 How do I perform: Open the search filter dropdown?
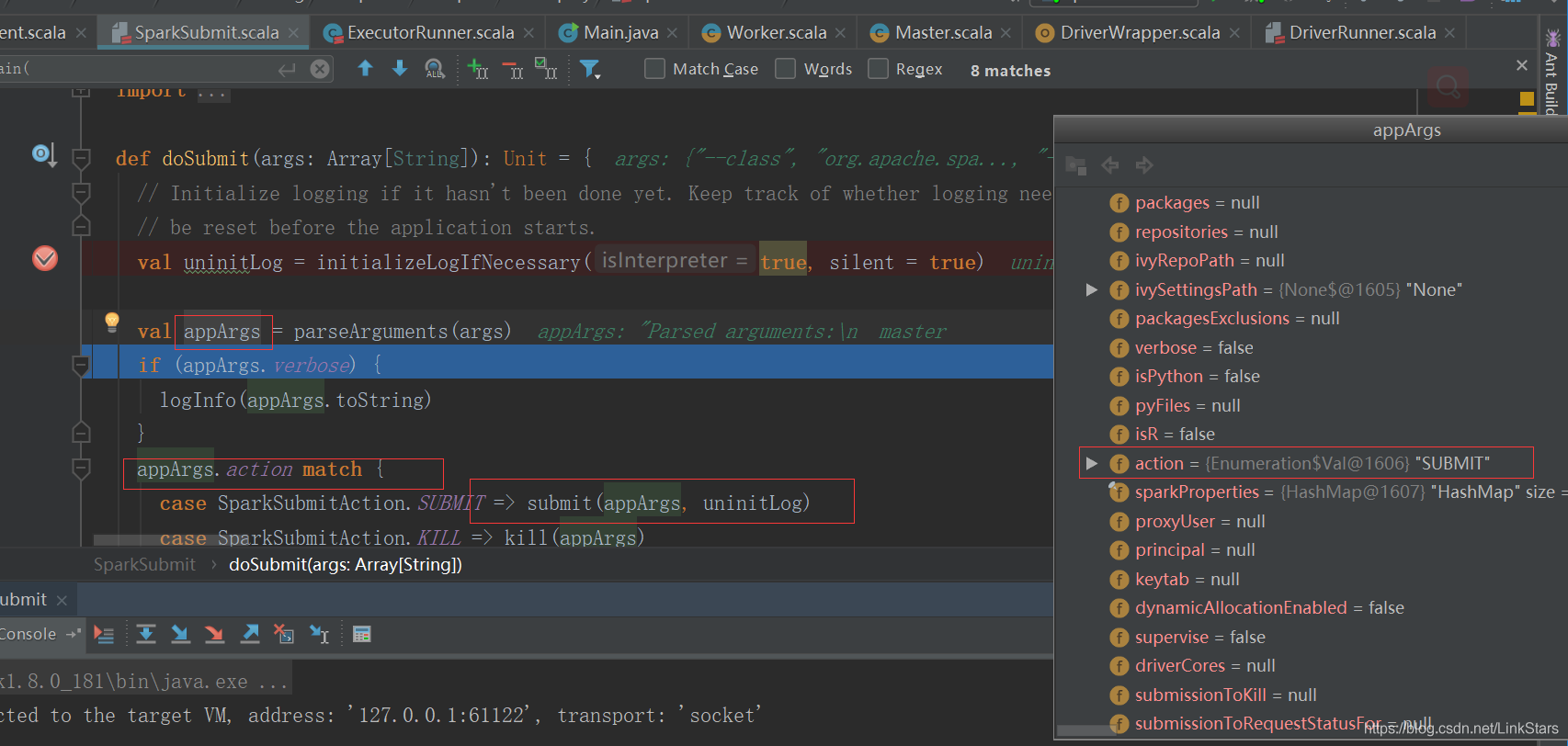click(x=590, y=69)
